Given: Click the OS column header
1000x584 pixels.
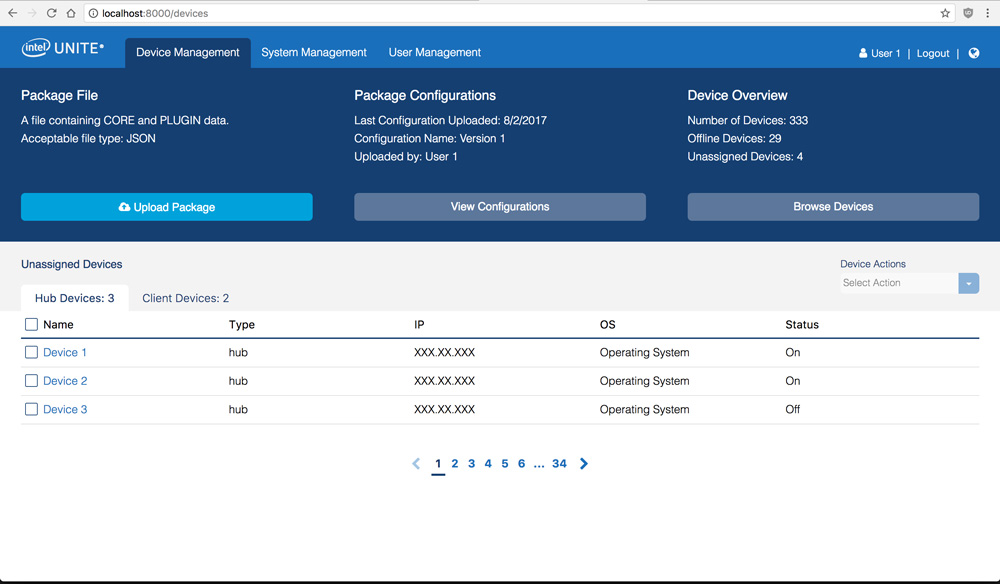Looking at the screenshot, I should pos(607,325).
